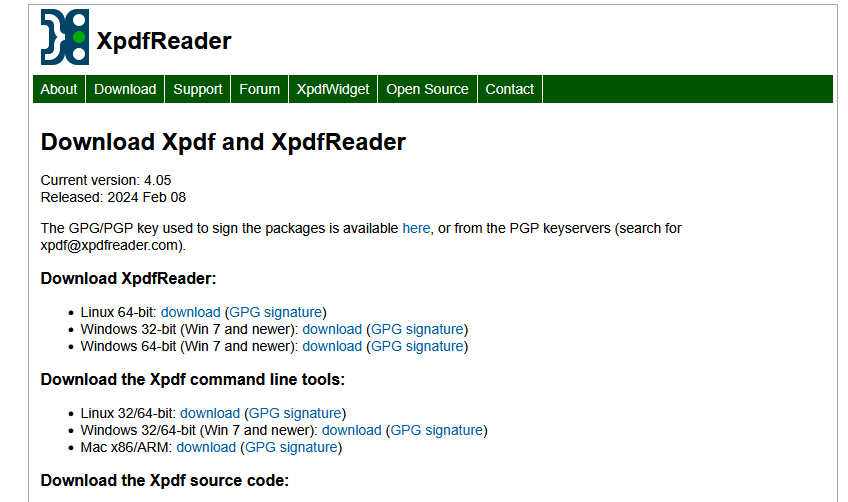This screenshot has height=502, width=848.
Task: Download XpdfReader for Linux 64-bit
Action: [x=190, y=312]
